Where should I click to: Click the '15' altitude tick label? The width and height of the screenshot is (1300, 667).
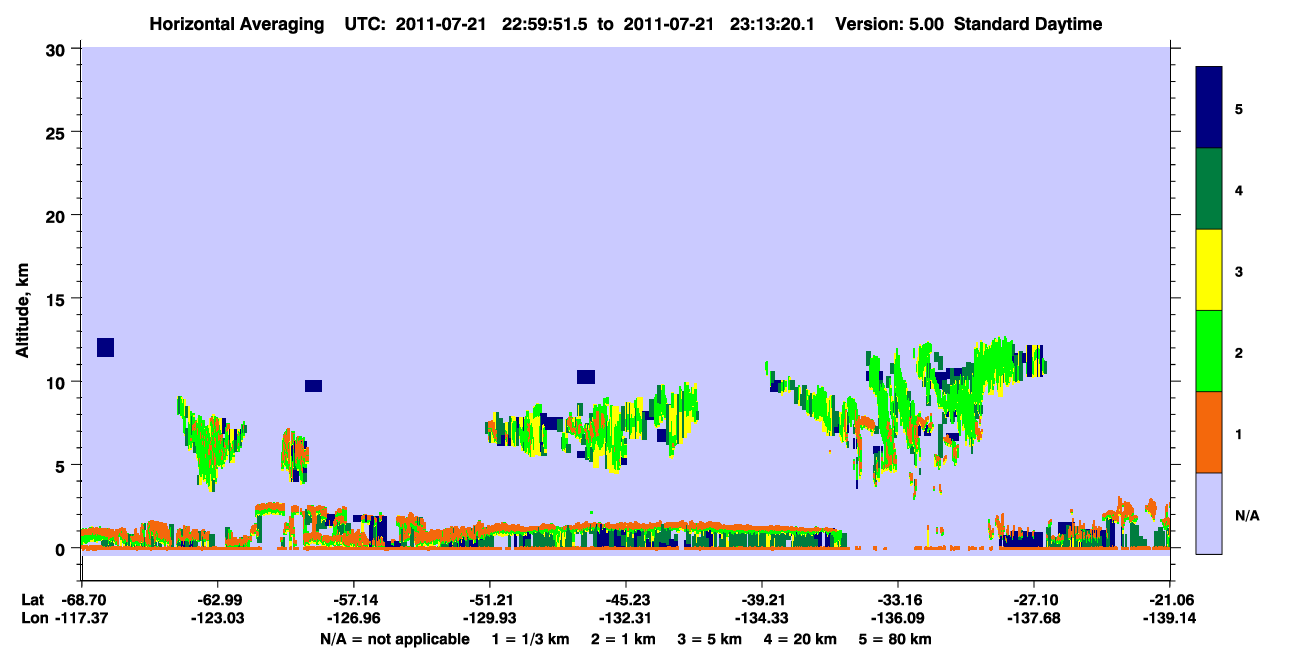coord(57,299)
